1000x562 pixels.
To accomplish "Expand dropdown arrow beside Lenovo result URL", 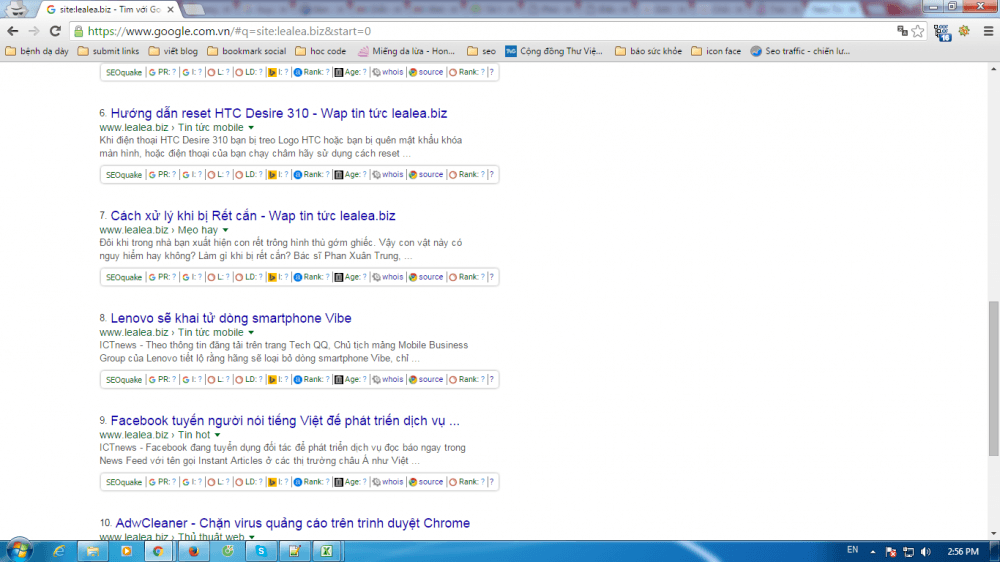I will coord(251,332).
